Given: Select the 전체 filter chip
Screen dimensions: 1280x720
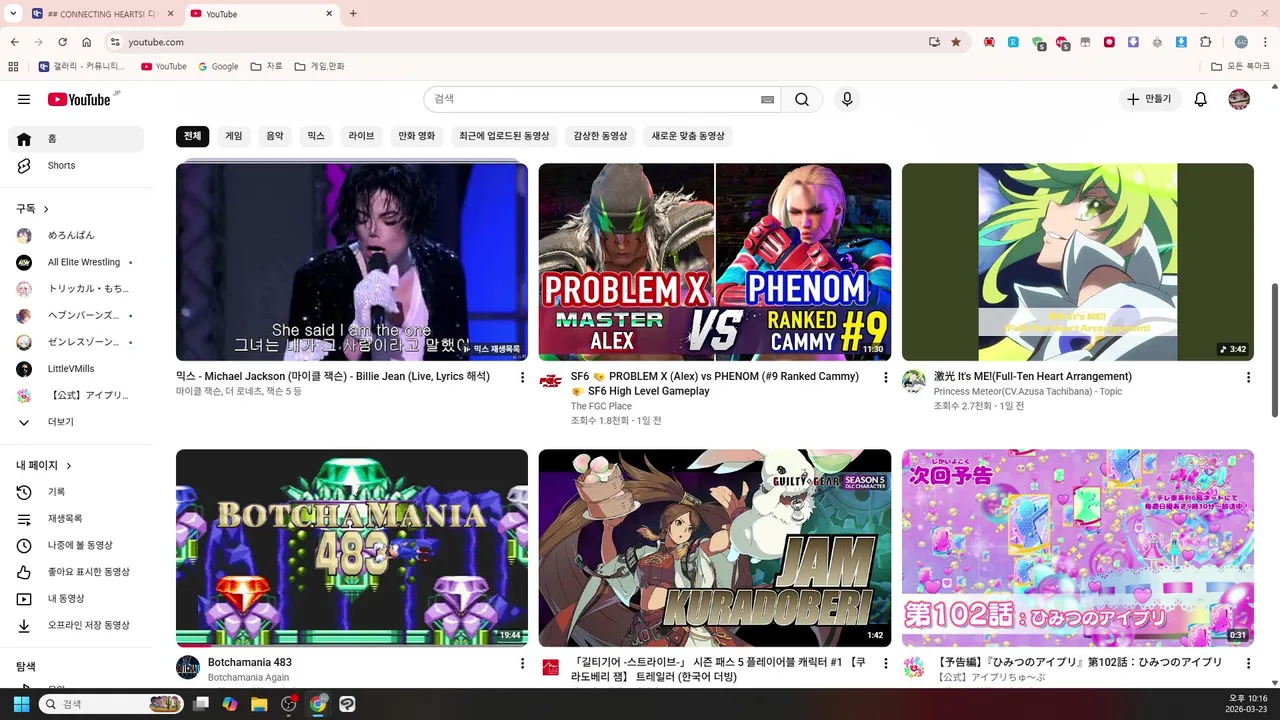Looking at the screenshot, I should click(192, 136).
